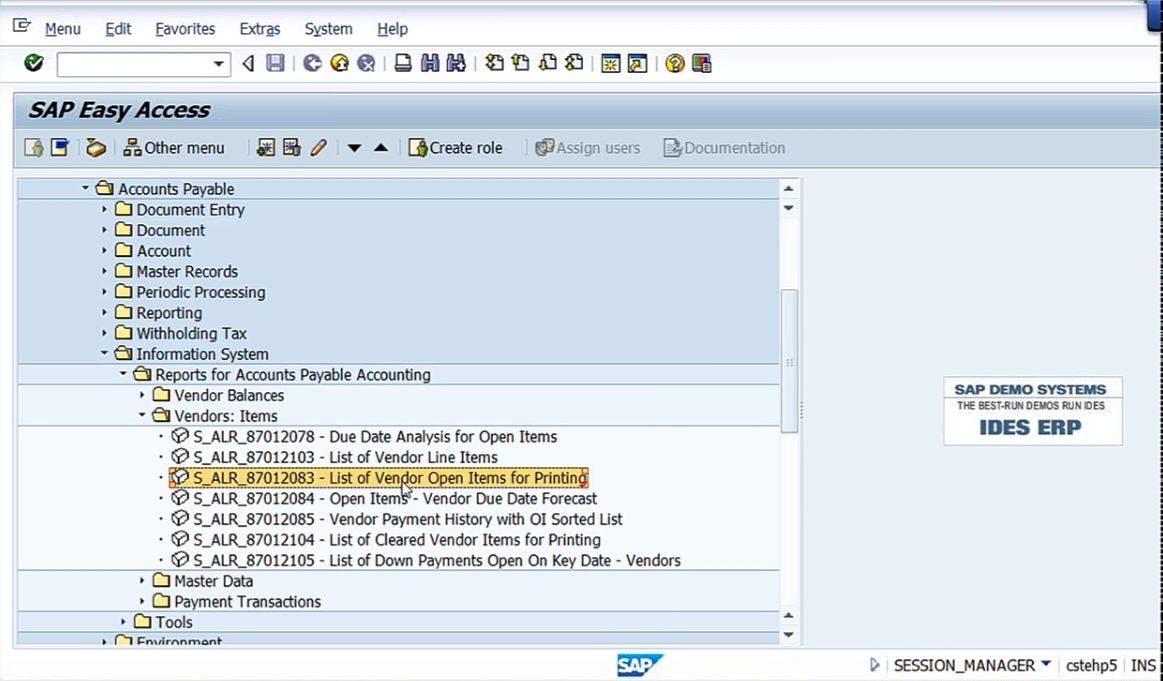Screen dimensions: 1163x681
Task: Open the command field dropdown arrow
Action: tap(218, 64)
